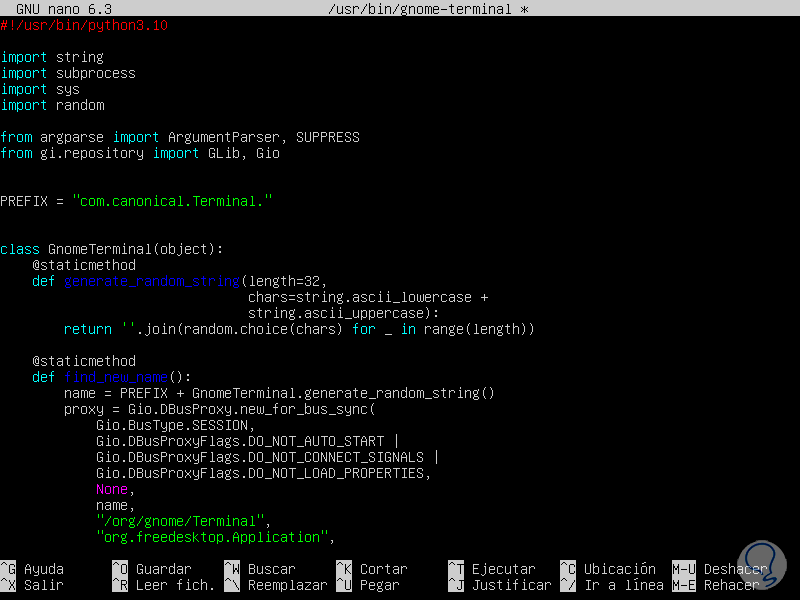Click the return ''.join(...) line
The height and width of the screenshot is (600, 800).
[299, 329]
